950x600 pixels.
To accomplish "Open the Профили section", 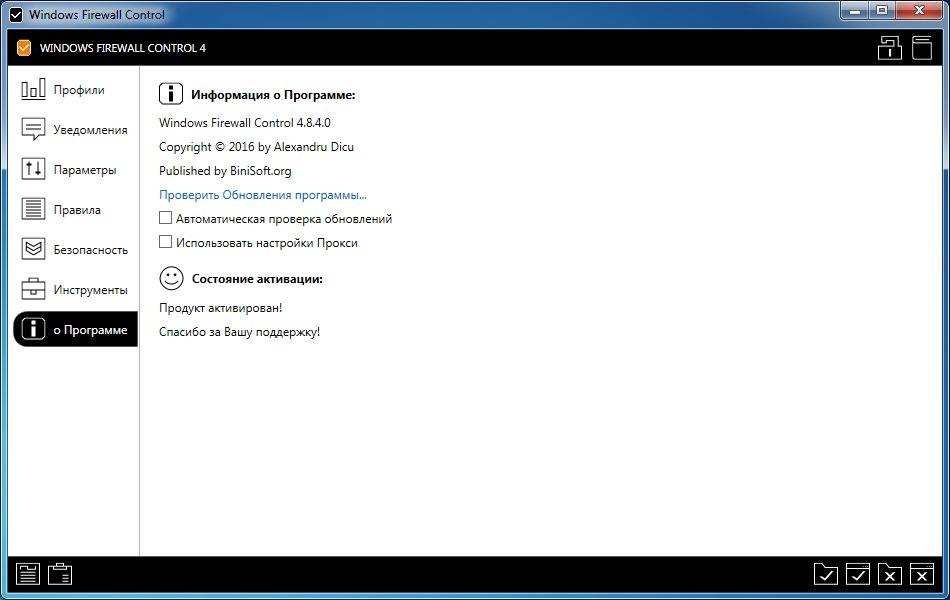I will [75, 90].
